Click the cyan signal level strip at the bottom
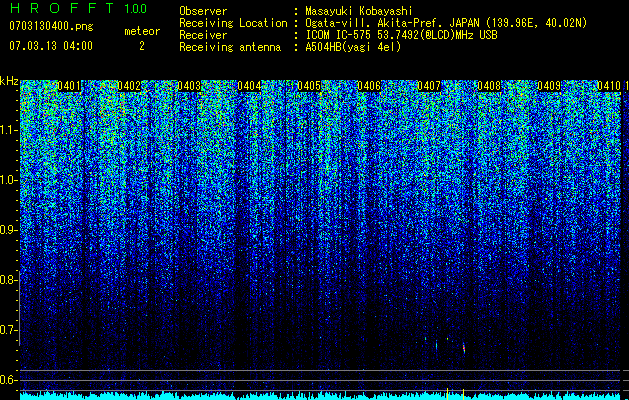This screenshot has height=400, width=629. (x=321, y=396)
